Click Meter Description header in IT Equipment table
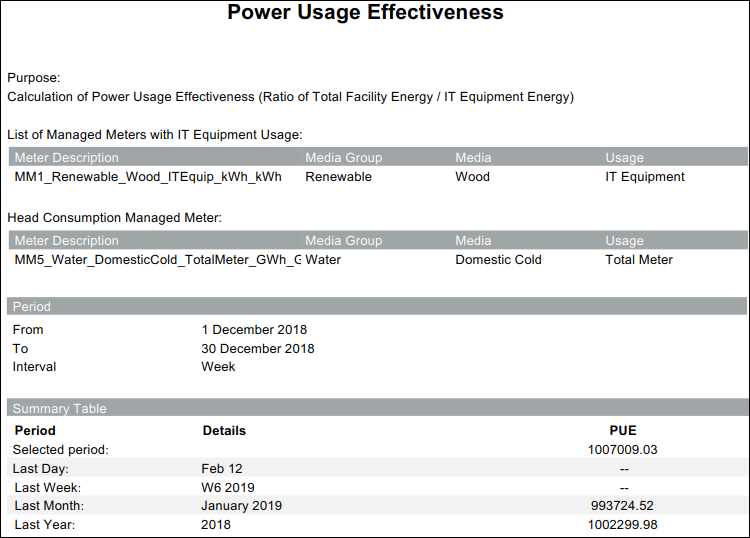This screenshot has height=538, width=750. (x=66, y=158)
